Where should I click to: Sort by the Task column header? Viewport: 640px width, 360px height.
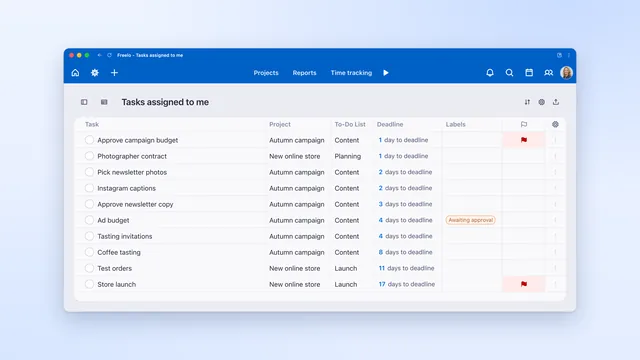[x=92, y=124]
